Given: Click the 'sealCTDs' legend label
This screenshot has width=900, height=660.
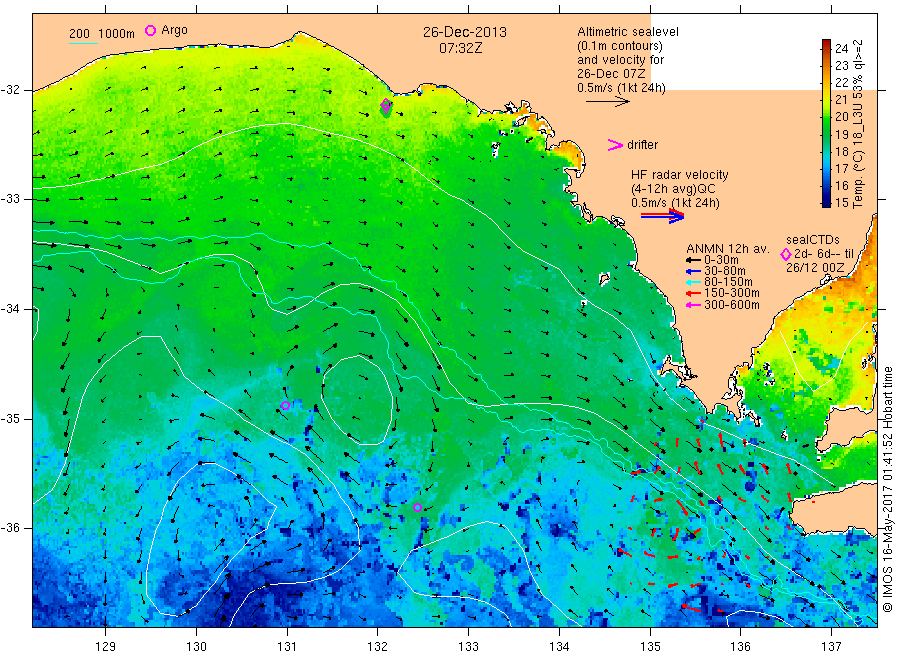Looking at the screenshot, I should click(812, 240).
